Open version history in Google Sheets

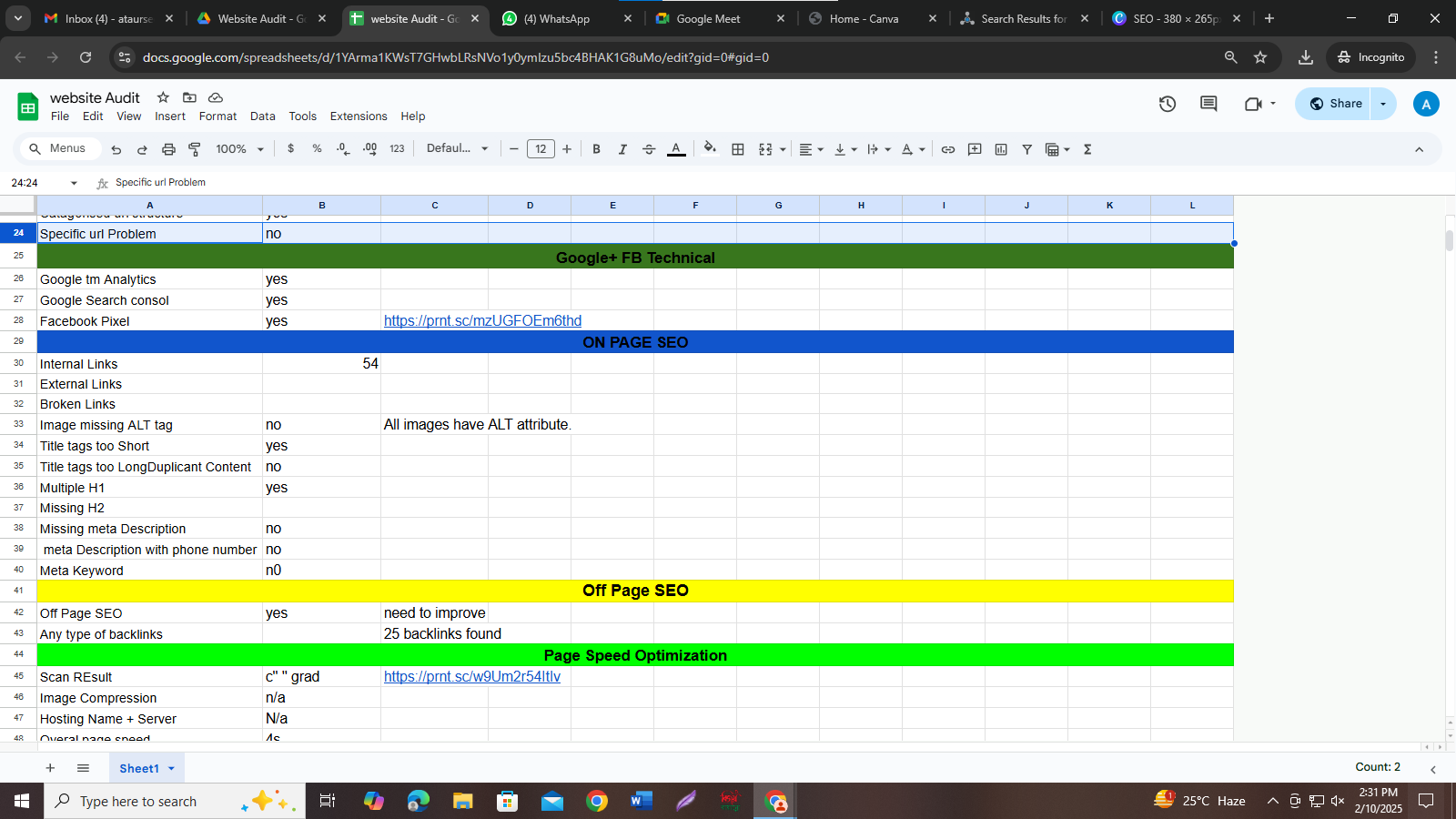[1168, 104]
